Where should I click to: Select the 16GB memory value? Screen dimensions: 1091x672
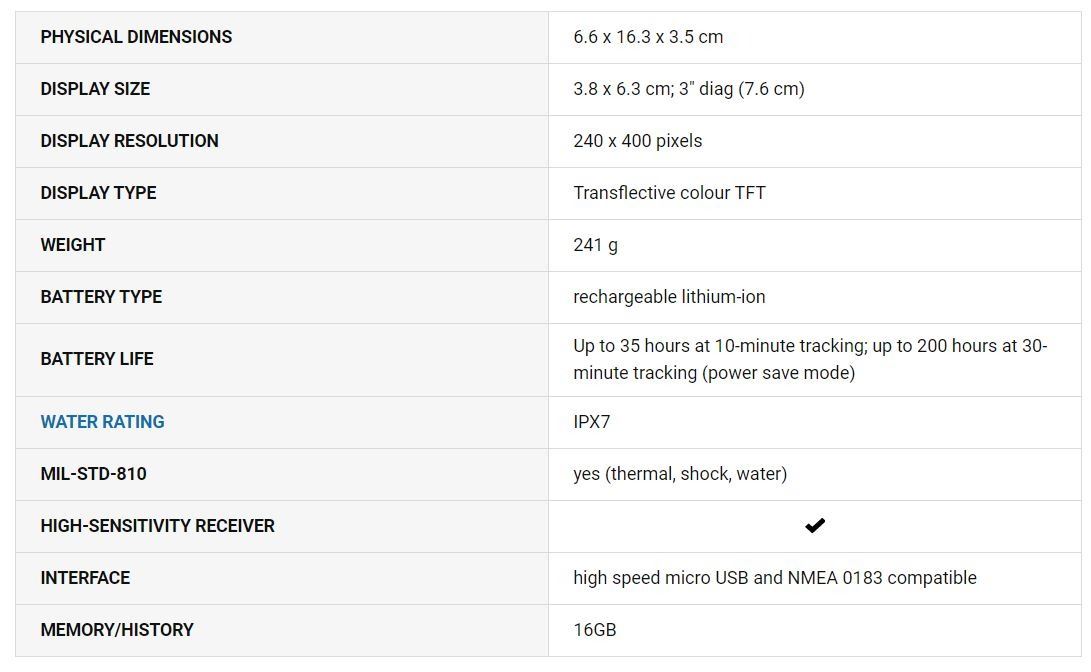[594, 630]
